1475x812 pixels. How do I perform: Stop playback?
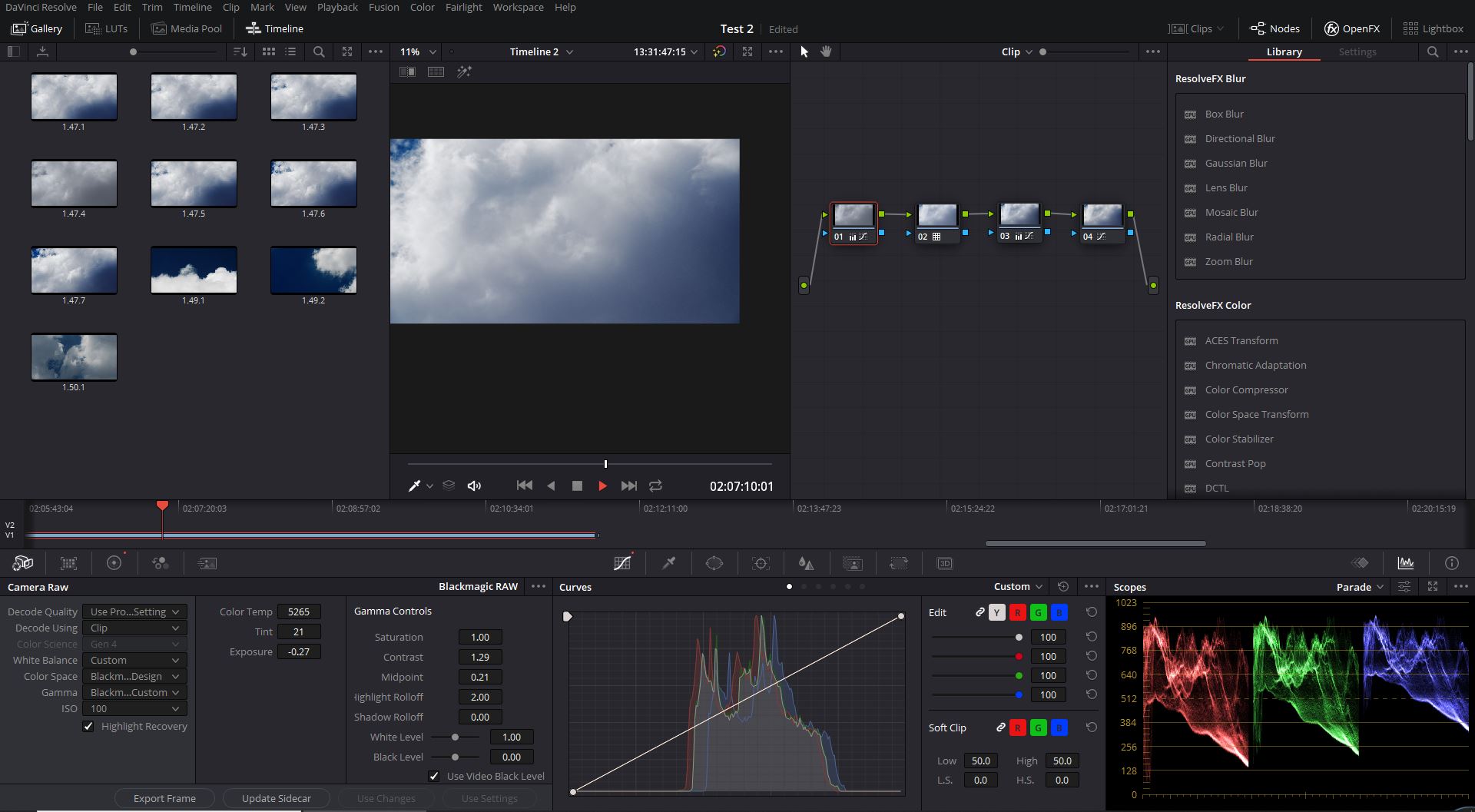(577, 486)
